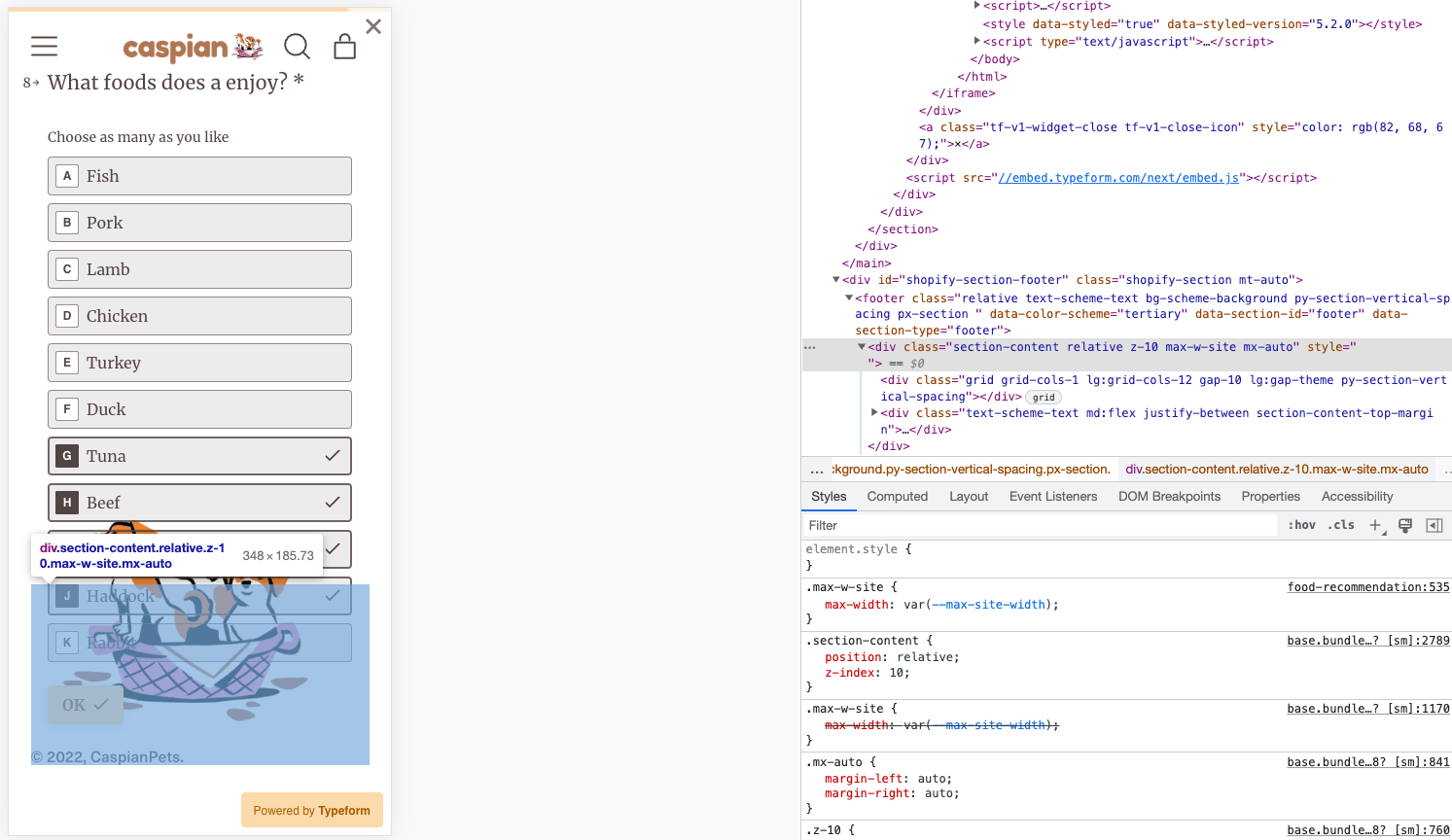Open the Properties tab
Image resolution: width=1452 pixels, height=840 pixels.
[x=1270, y=497]
